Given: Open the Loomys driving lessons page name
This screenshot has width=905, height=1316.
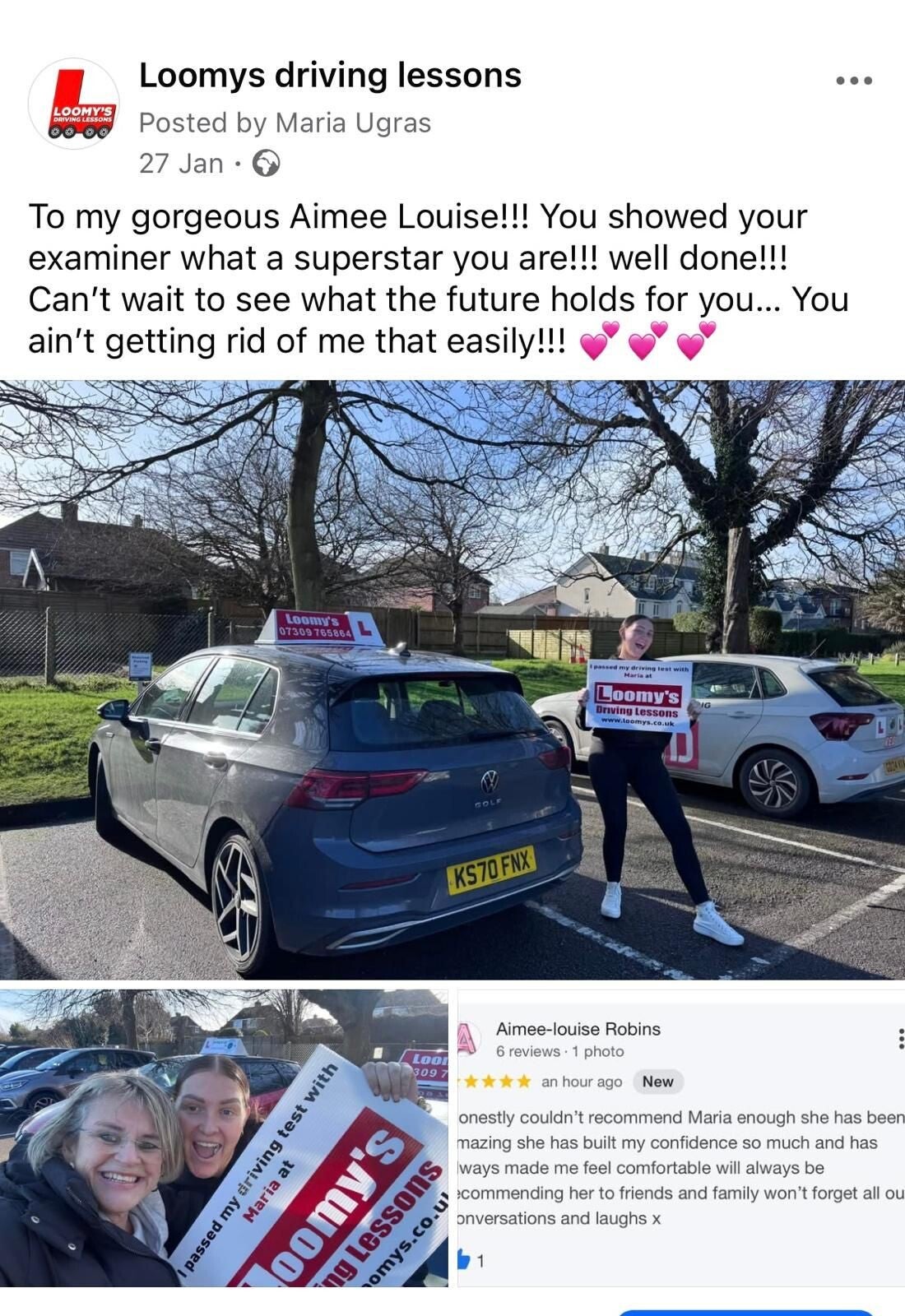Looking at the screenshot, I should pyautogui.click(x=330, y=75).
